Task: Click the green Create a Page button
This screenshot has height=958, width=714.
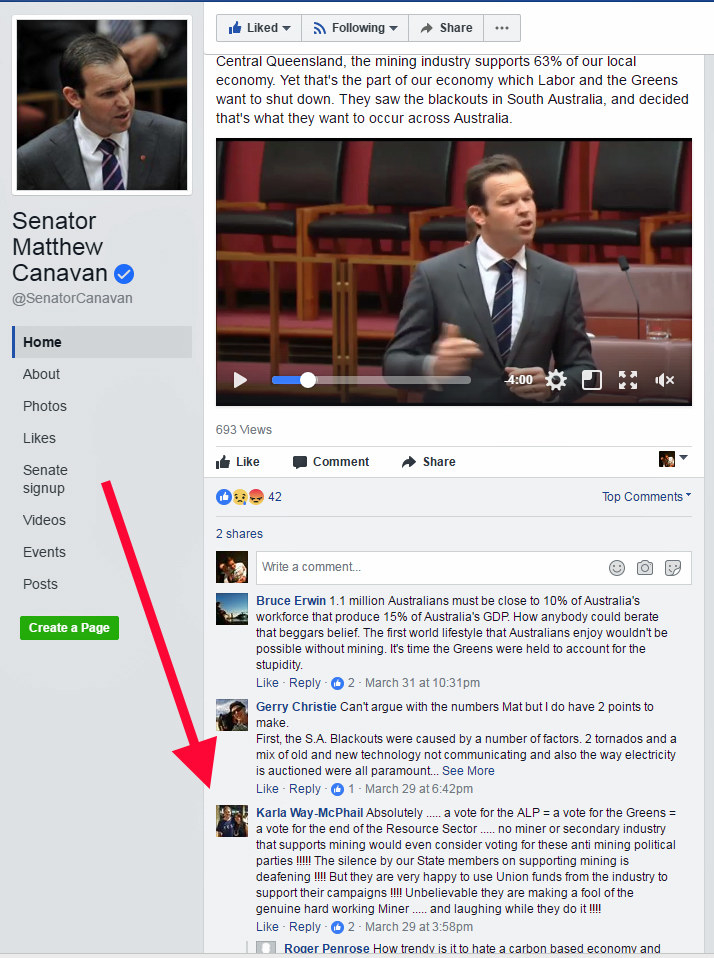Action: tap(69, 628)
